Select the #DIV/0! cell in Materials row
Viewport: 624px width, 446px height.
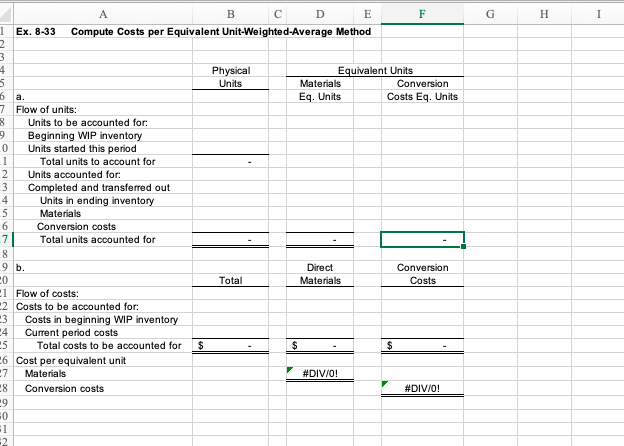pos(320,374)
